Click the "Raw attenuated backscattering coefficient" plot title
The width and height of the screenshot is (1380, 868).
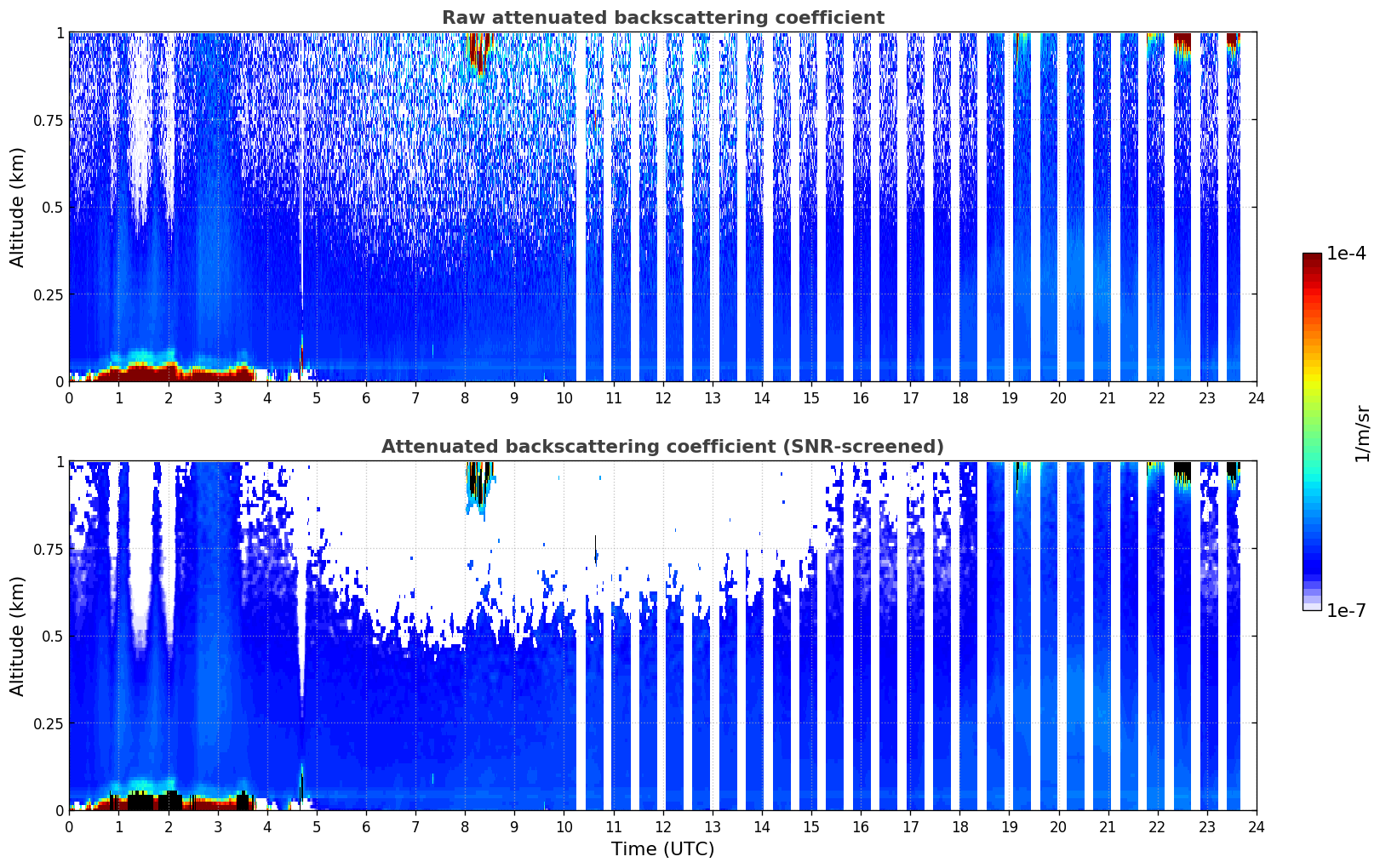(662, 18)
